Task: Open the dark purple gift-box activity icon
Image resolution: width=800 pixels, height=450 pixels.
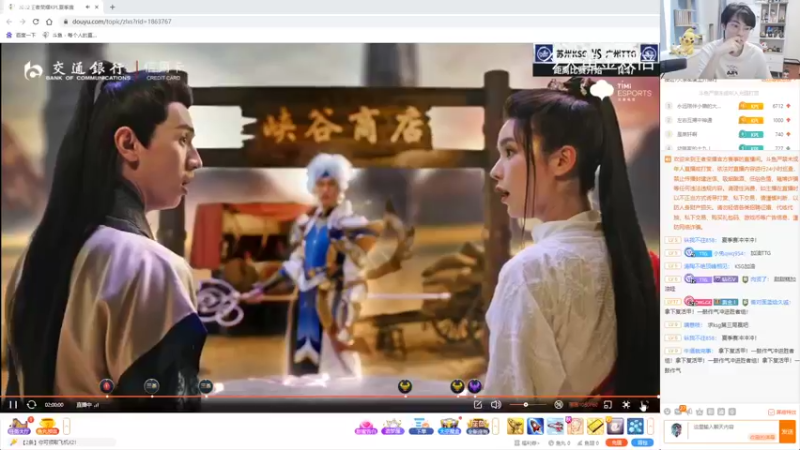Action: [478, 426]
